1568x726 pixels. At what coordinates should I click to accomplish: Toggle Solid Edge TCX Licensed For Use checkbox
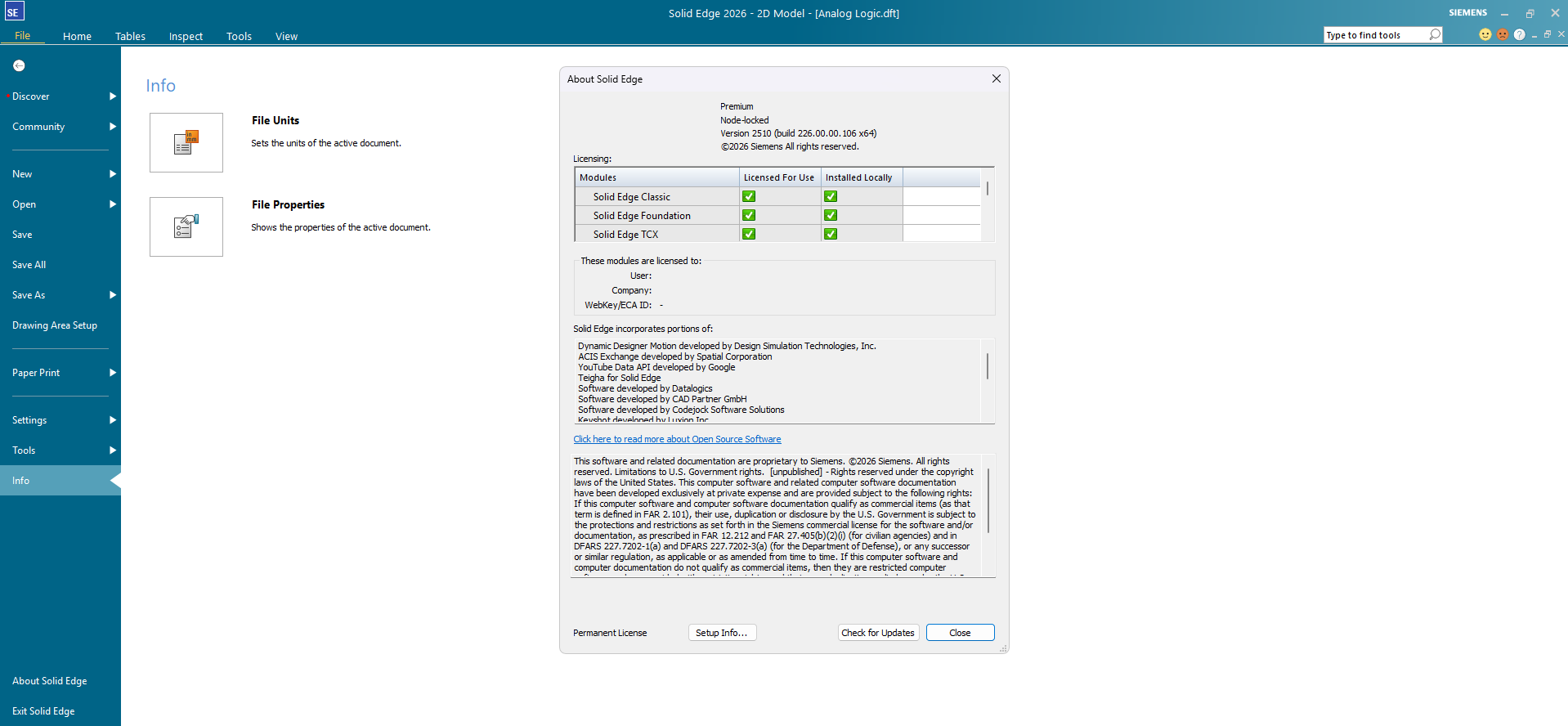749,234
